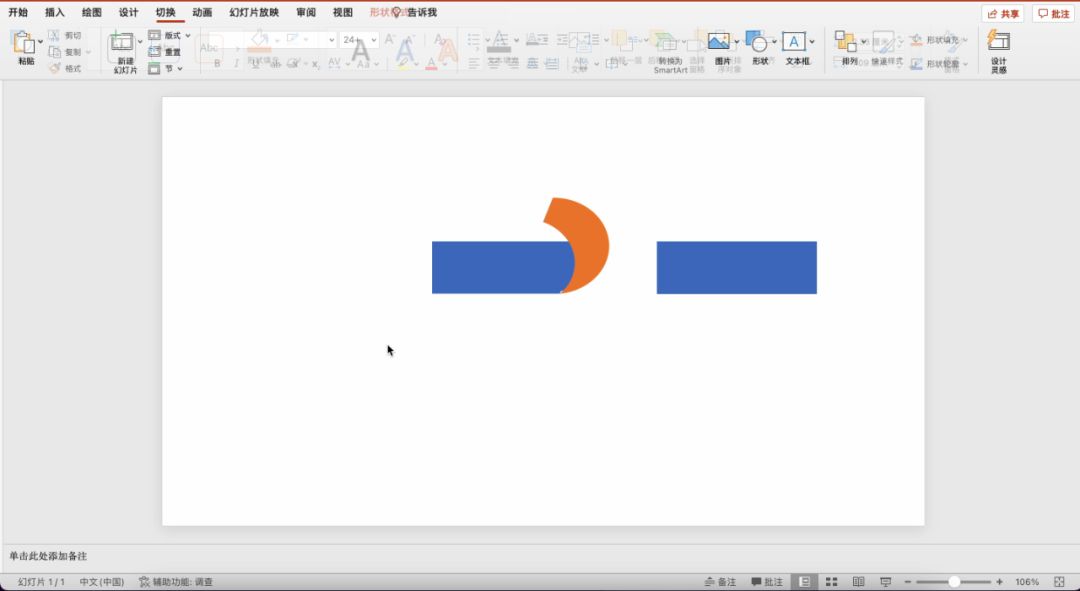1080x591 pixels.
Task: Toggle bold B formatting
Action: click(217, 63)
